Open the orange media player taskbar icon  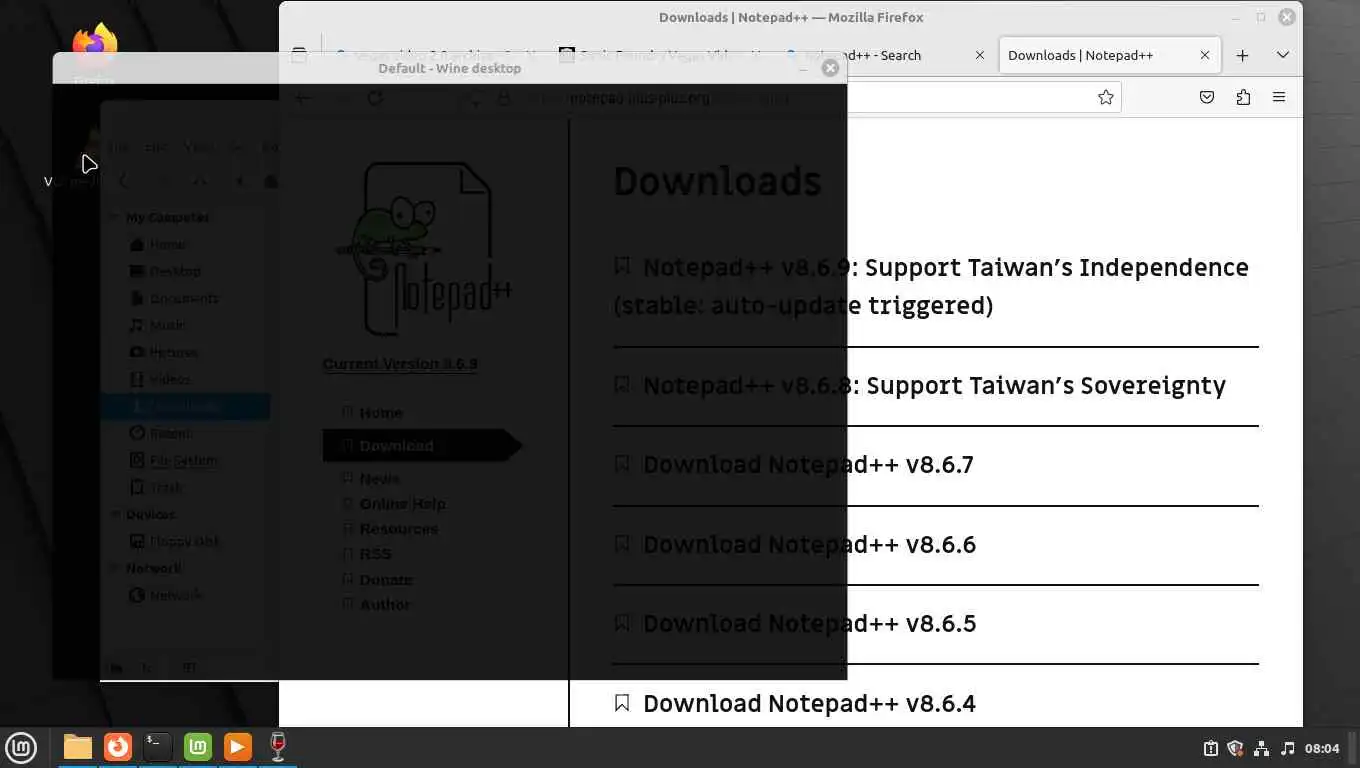point(238,747)
